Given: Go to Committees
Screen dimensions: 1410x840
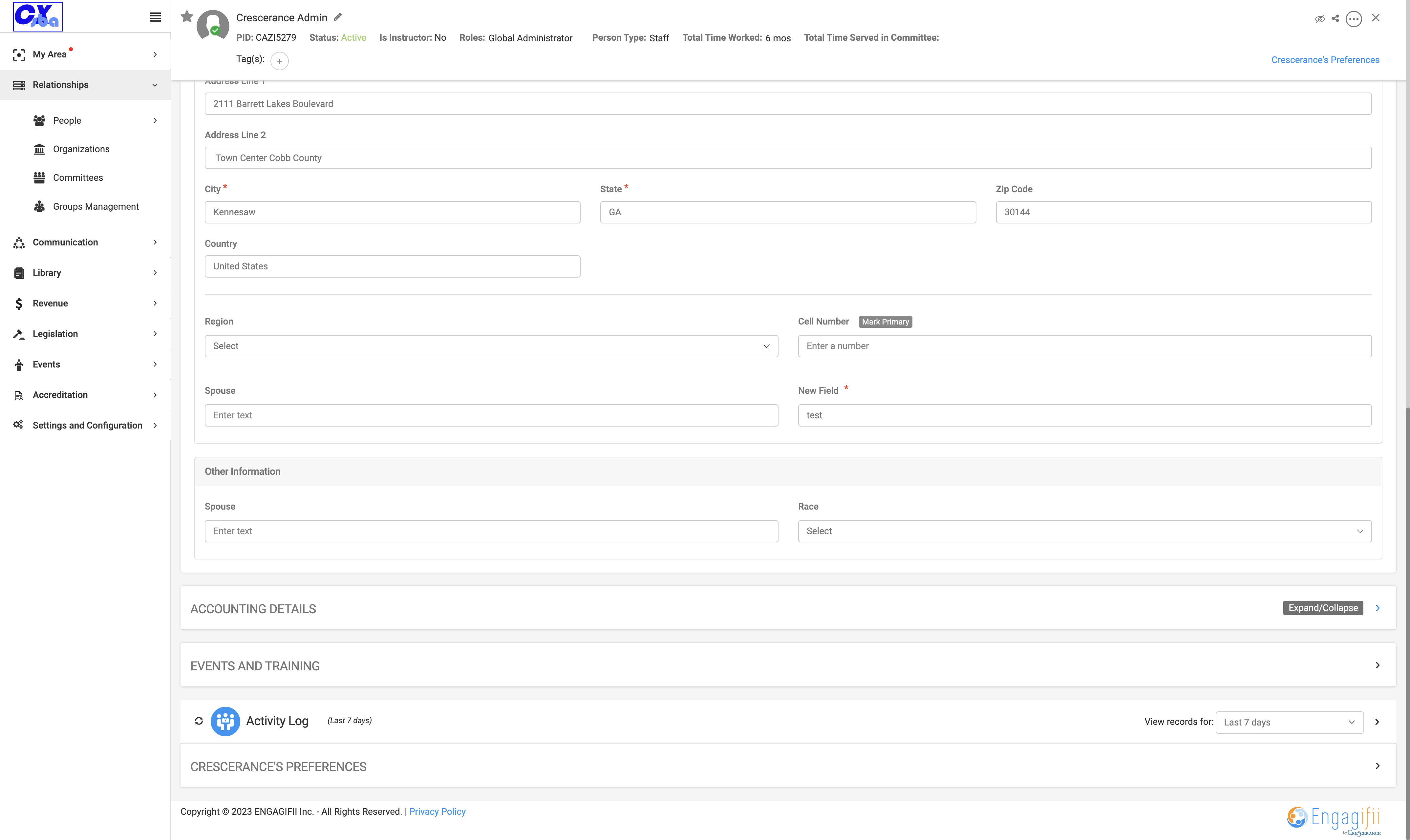Looking at the screenshot, I should [x=77, y=178].
